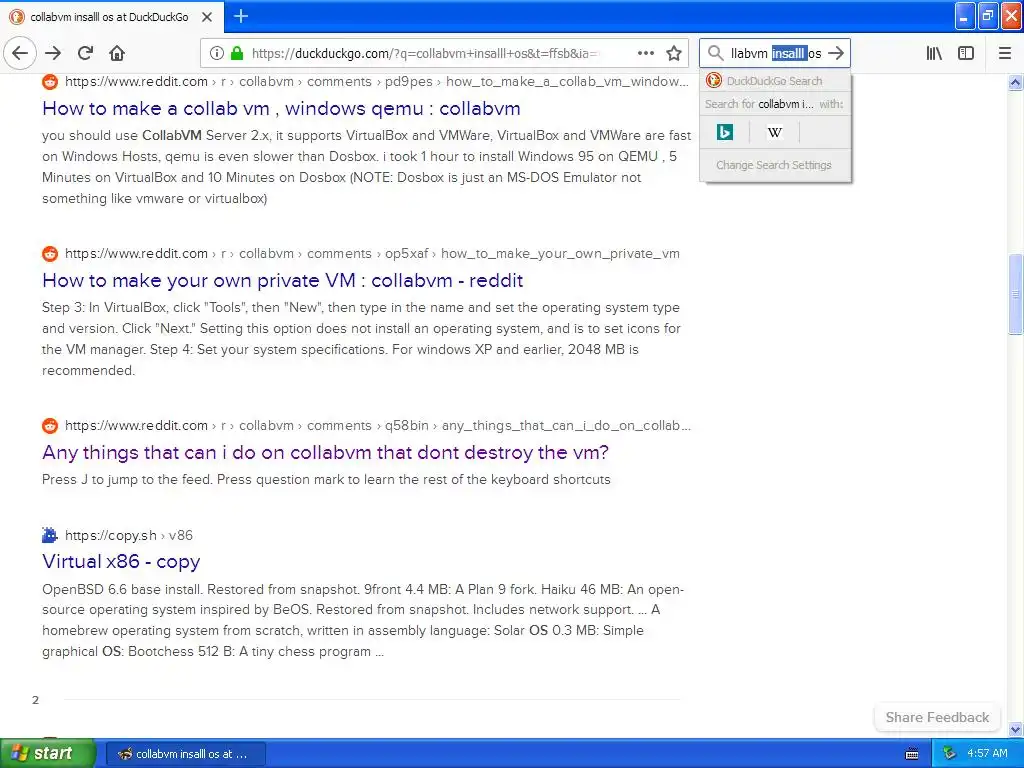This screenshot has width=1024, height=768.
Task: Open 'How to make your own private VM' result
Action: point(282,281)
